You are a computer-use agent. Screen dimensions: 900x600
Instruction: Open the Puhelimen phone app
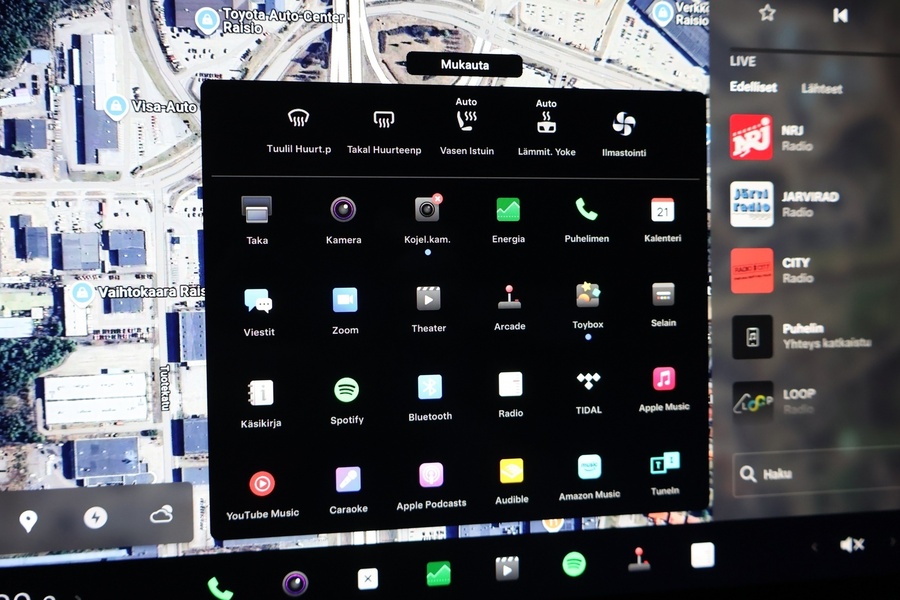[x=586, y=209]
